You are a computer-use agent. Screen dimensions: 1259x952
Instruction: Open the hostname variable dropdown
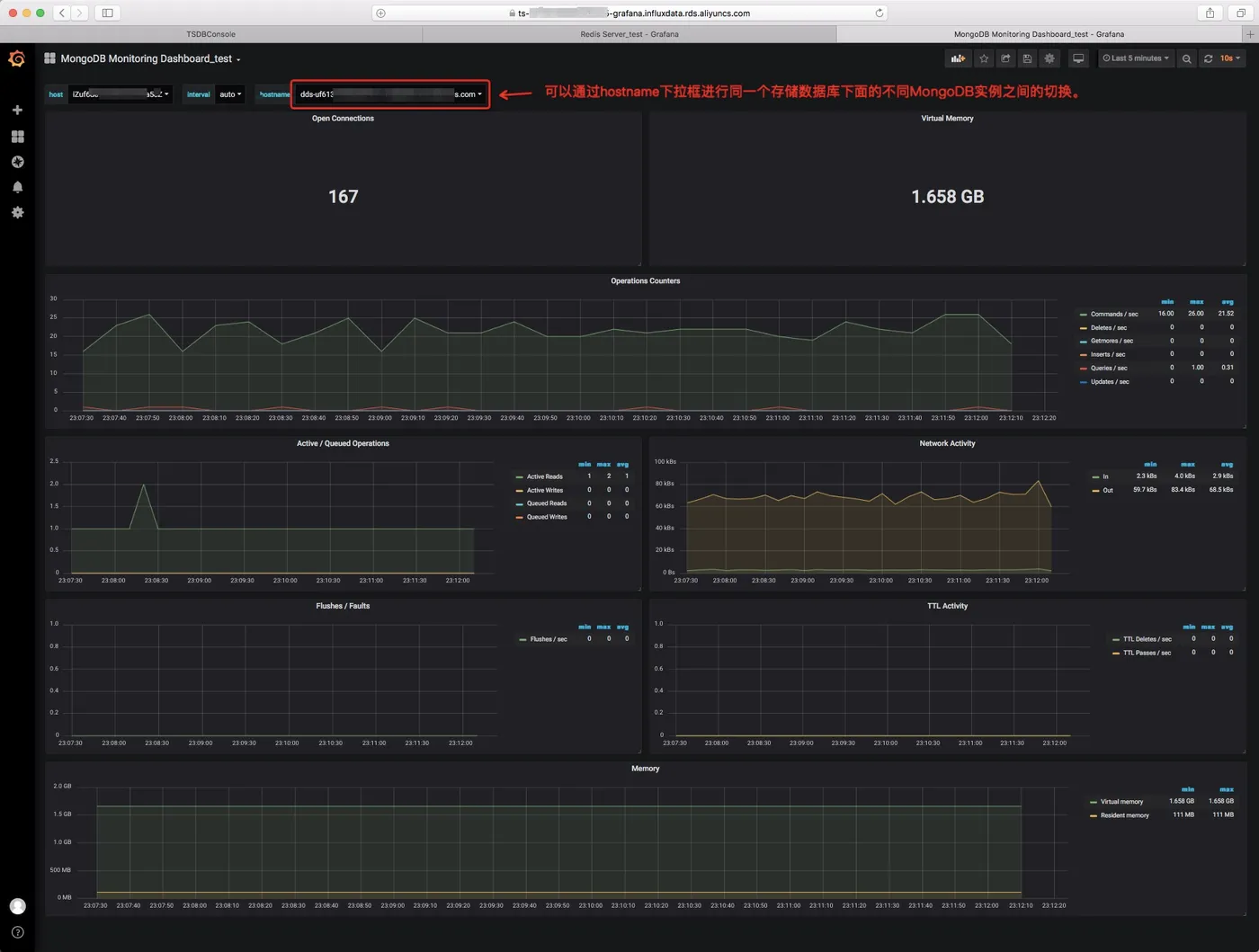click(391, 94)
